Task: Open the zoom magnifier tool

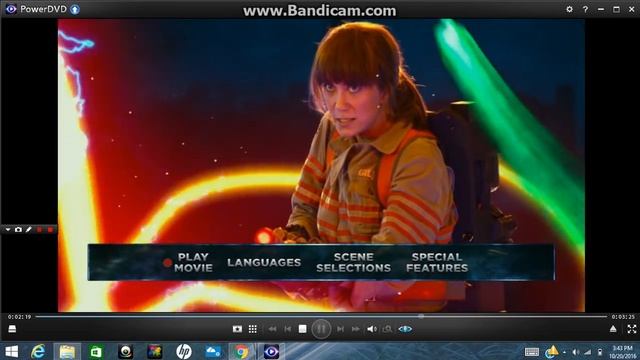Action: (387, 329)
